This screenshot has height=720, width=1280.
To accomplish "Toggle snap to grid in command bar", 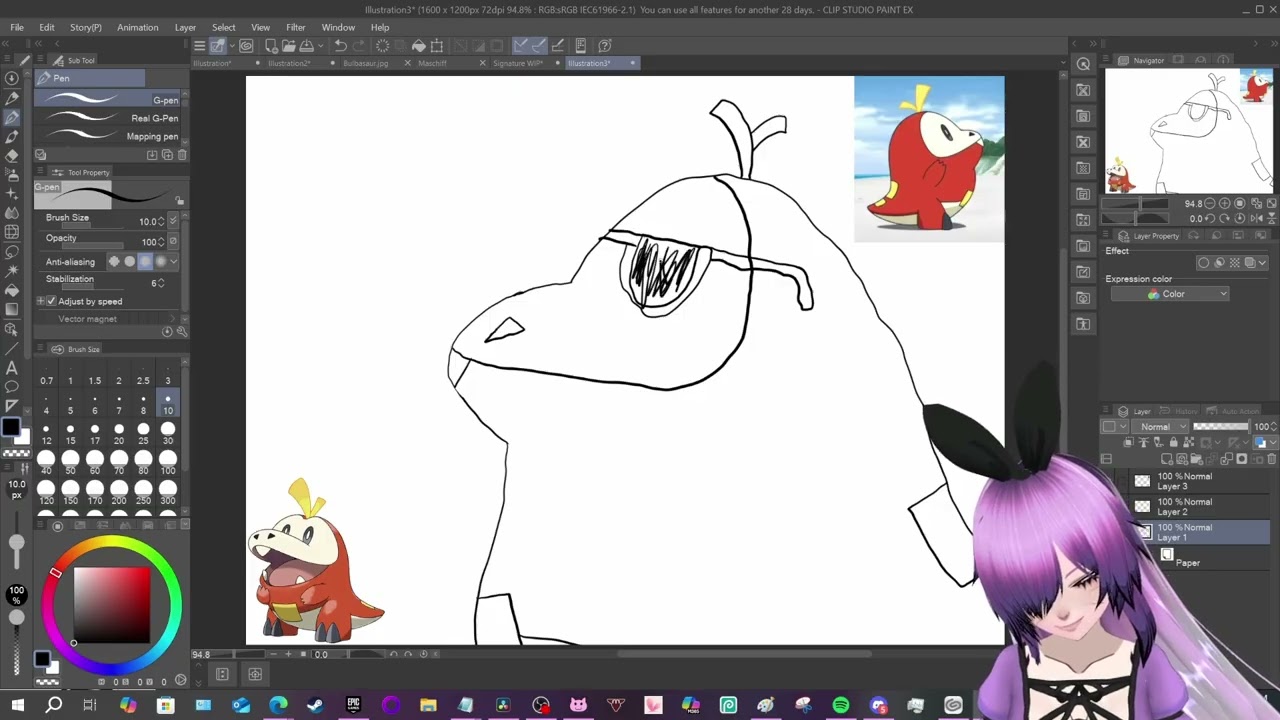I will [x=558, y=45].
